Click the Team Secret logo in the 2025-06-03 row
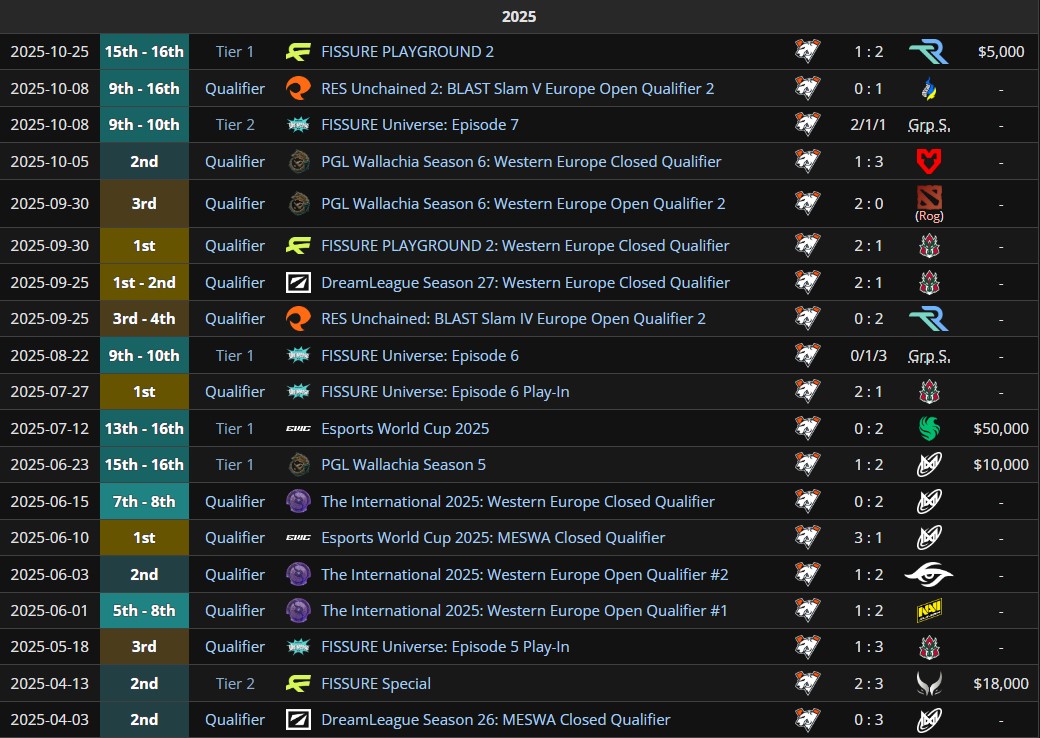 click(928, 574)
